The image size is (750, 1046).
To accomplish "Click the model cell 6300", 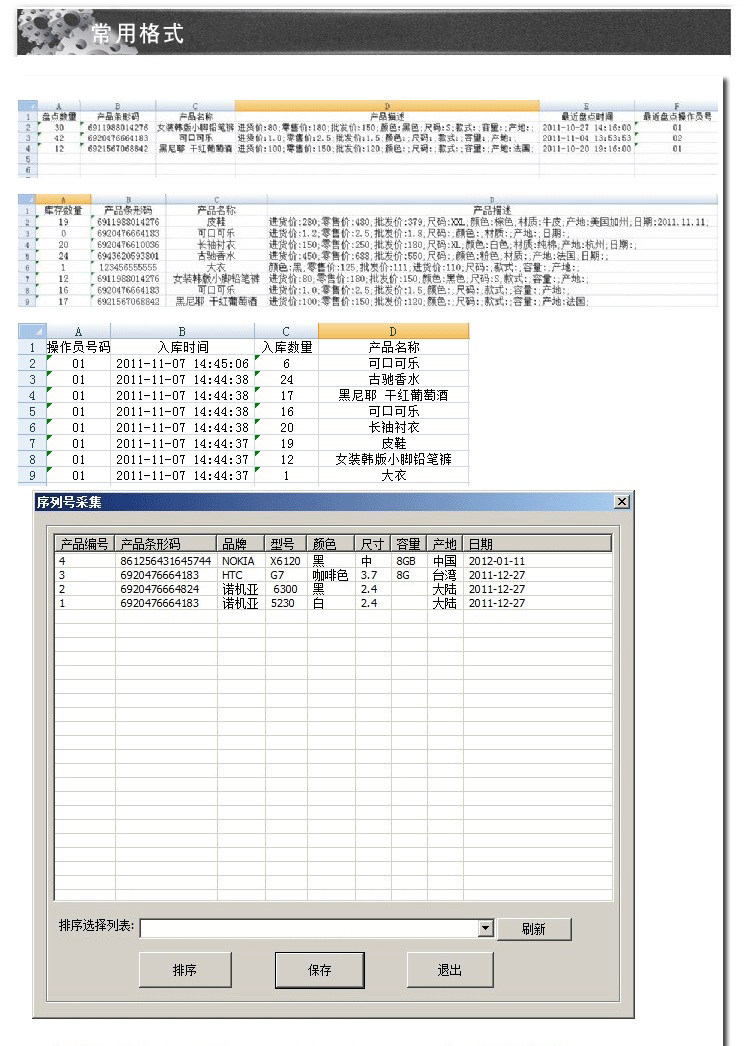I will [285, 589].
